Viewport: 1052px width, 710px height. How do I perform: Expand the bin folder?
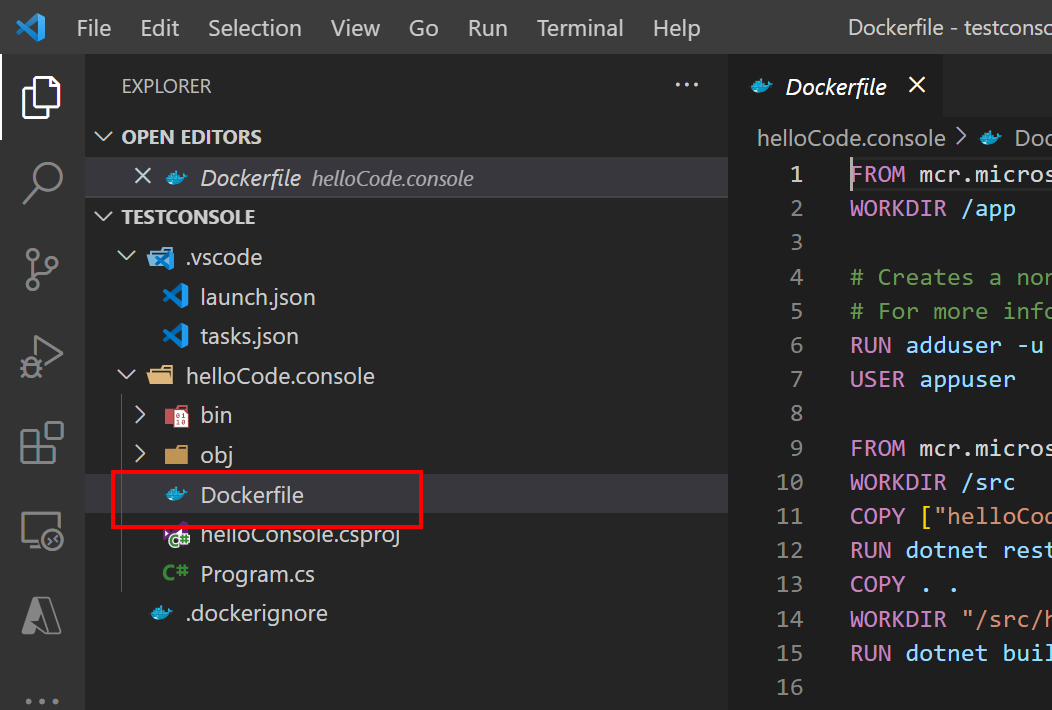pyautogui.click(x=140, y=415)
